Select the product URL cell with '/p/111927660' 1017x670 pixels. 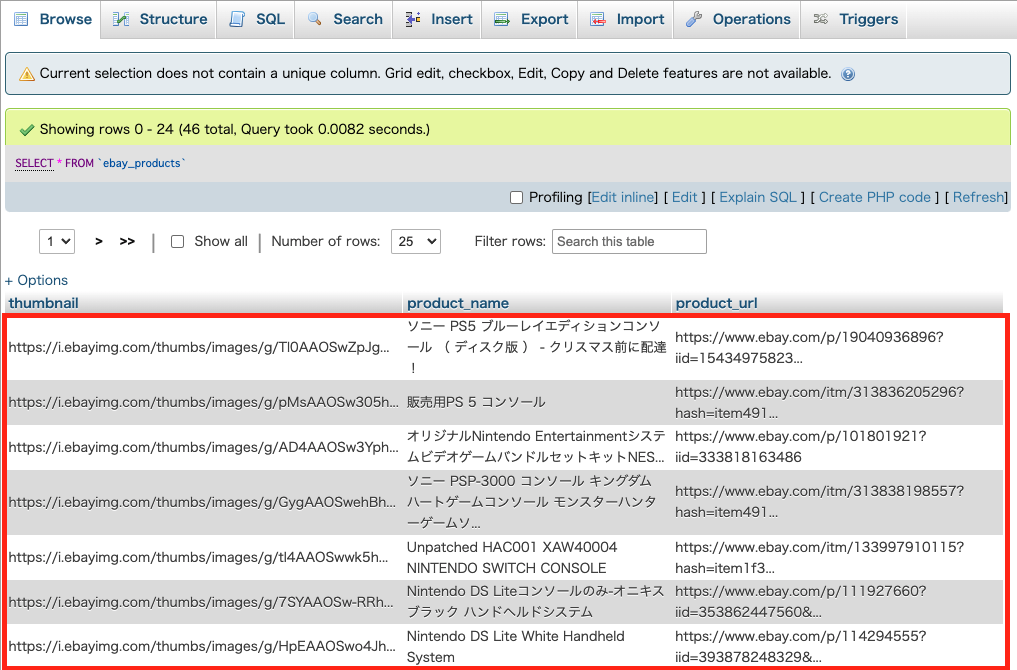(837, 602)
